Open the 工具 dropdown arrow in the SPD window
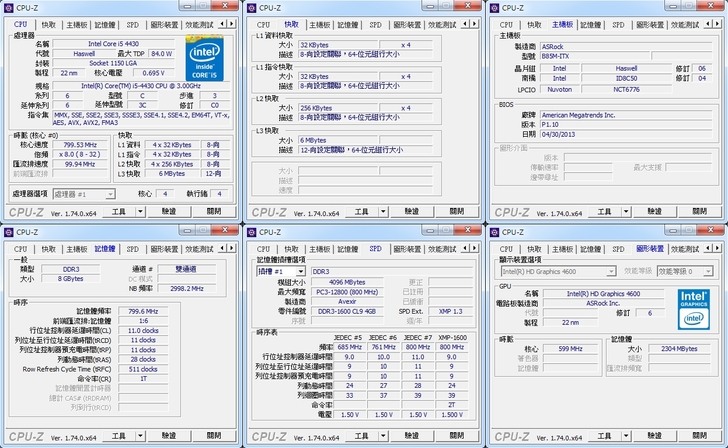Image resolution: width=728 pixels, height=448 pixels. [383, 436]
